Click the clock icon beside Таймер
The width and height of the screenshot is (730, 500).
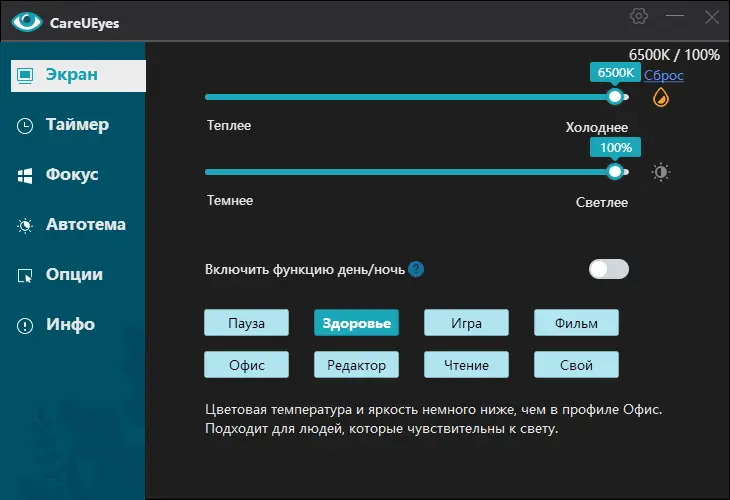25,126
